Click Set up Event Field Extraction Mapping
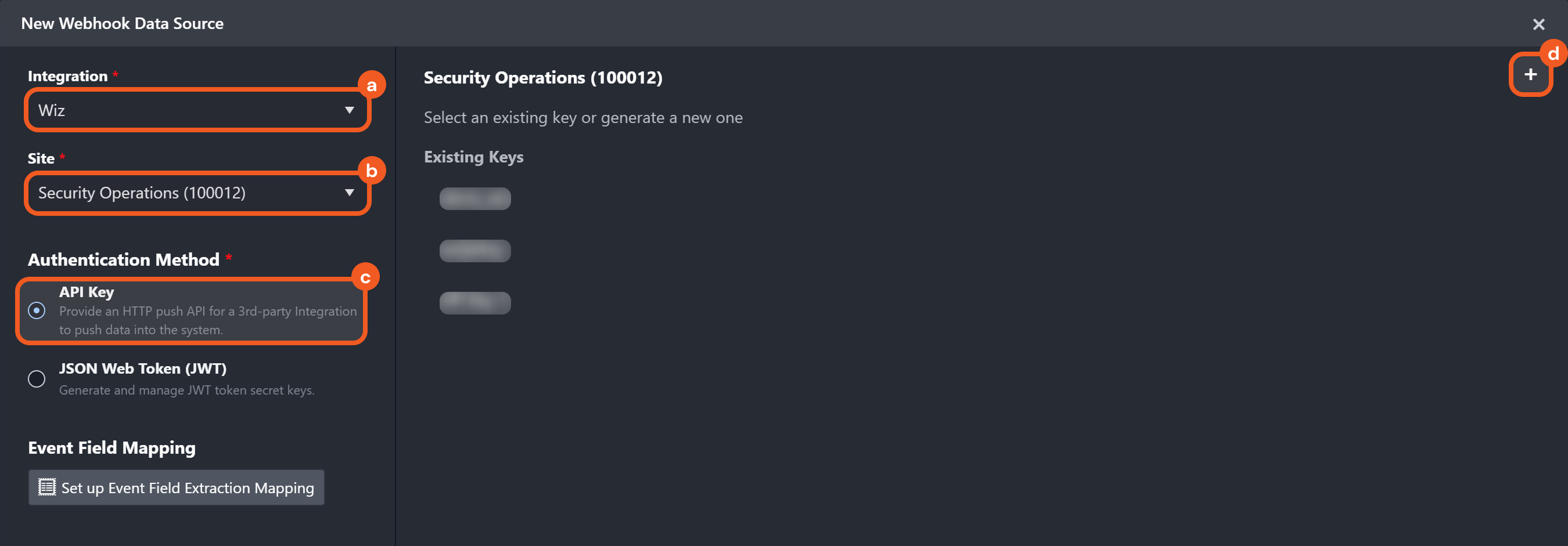 176,487
